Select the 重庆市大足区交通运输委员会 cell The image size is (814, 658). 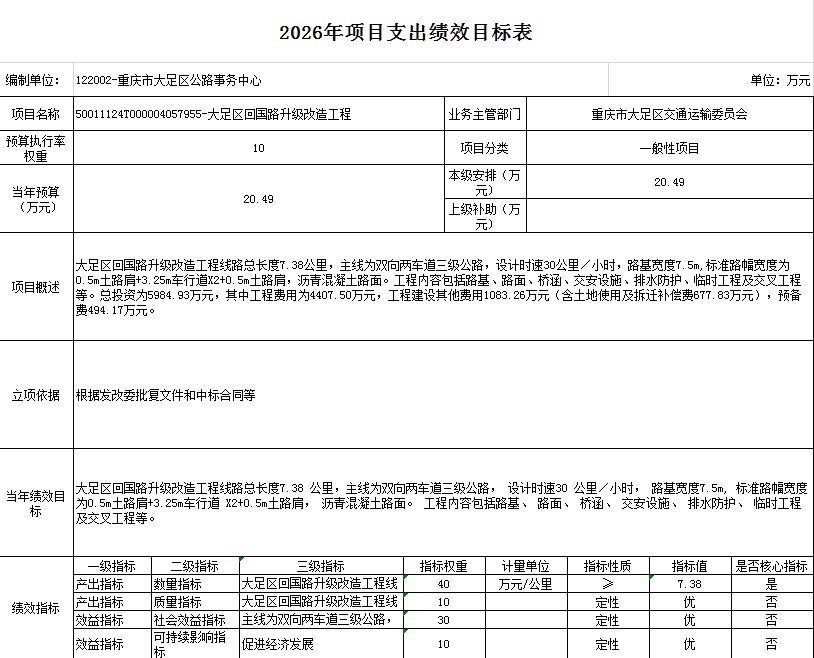click(x=669, y=115)
